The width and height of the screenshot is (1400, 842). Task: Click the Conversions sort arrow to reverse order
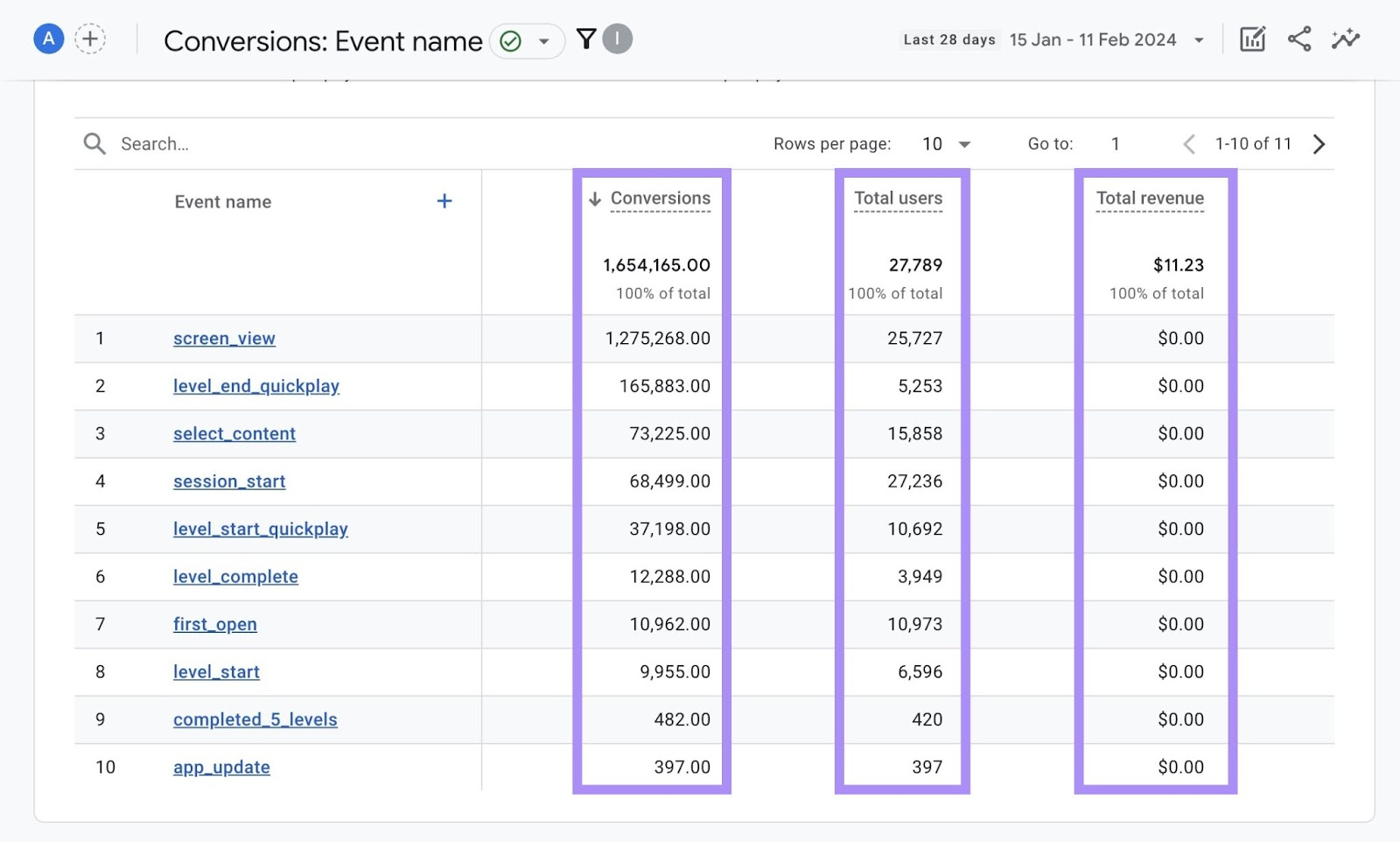[x=596, y=199]
